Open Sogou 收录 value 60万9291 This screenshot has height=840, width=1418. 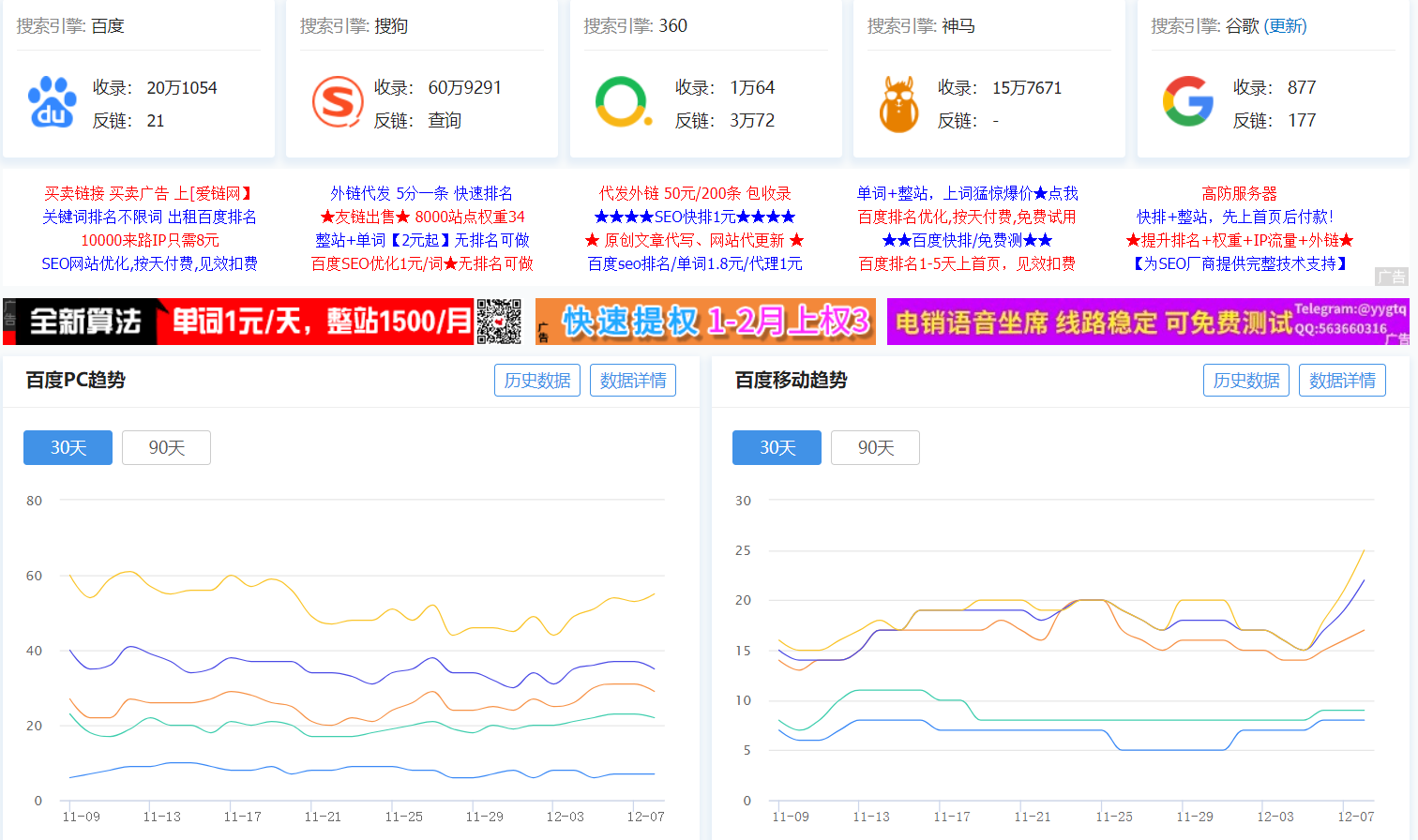click(464, 88)
